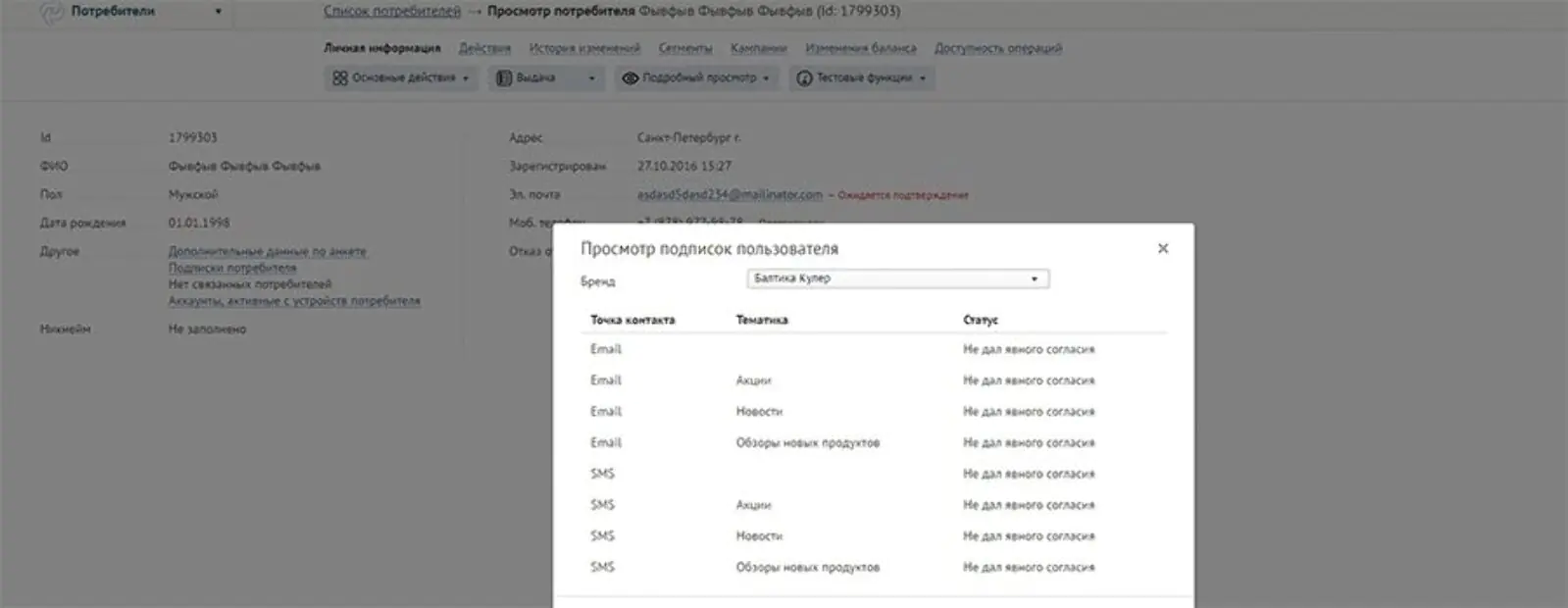Screen dimensions: 1568x608
Task: Click Нет связанных потребителей text
Action: 250,284
